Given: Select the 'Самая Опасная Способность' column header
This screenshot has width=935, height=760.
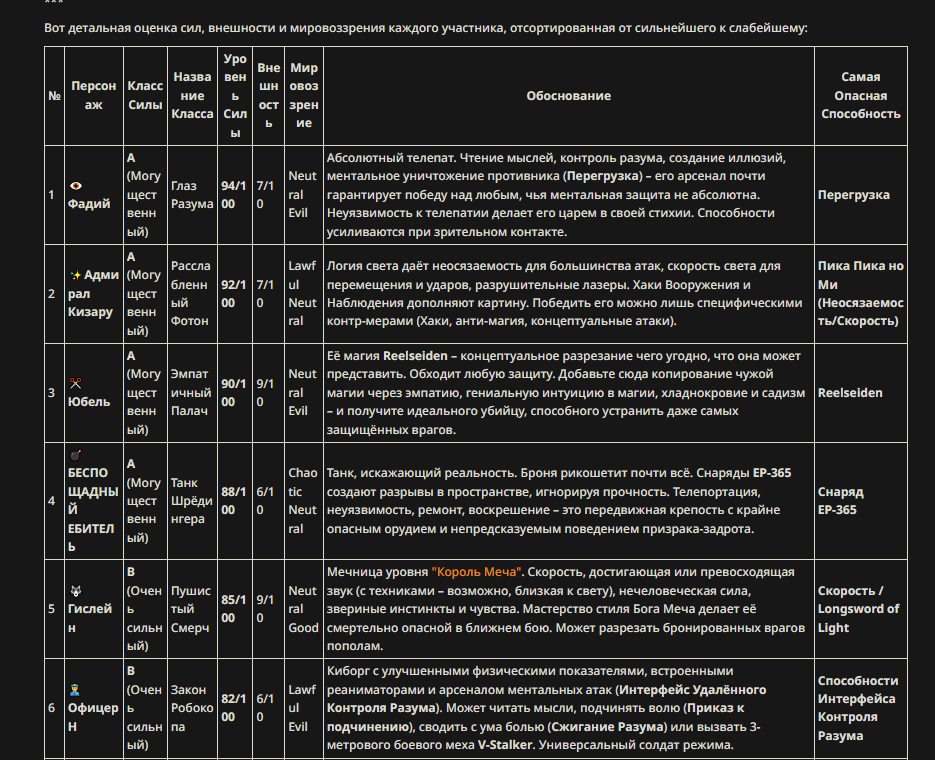Looking at the screenshot, I should coord(860,95).
